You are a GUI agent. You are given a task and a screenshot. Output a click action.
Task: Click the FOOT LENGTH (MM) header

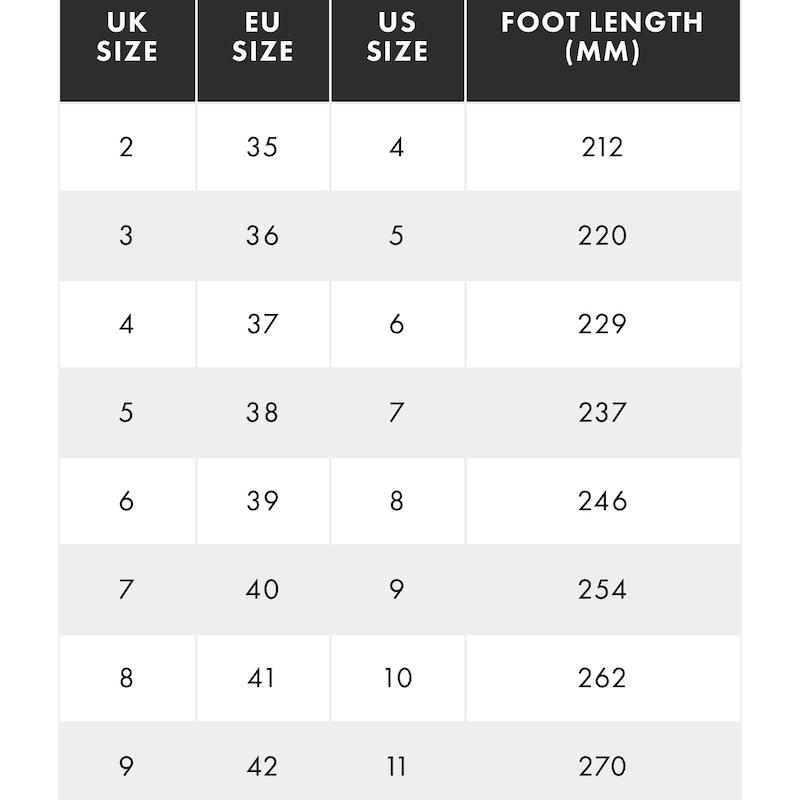tap(603, 51)
